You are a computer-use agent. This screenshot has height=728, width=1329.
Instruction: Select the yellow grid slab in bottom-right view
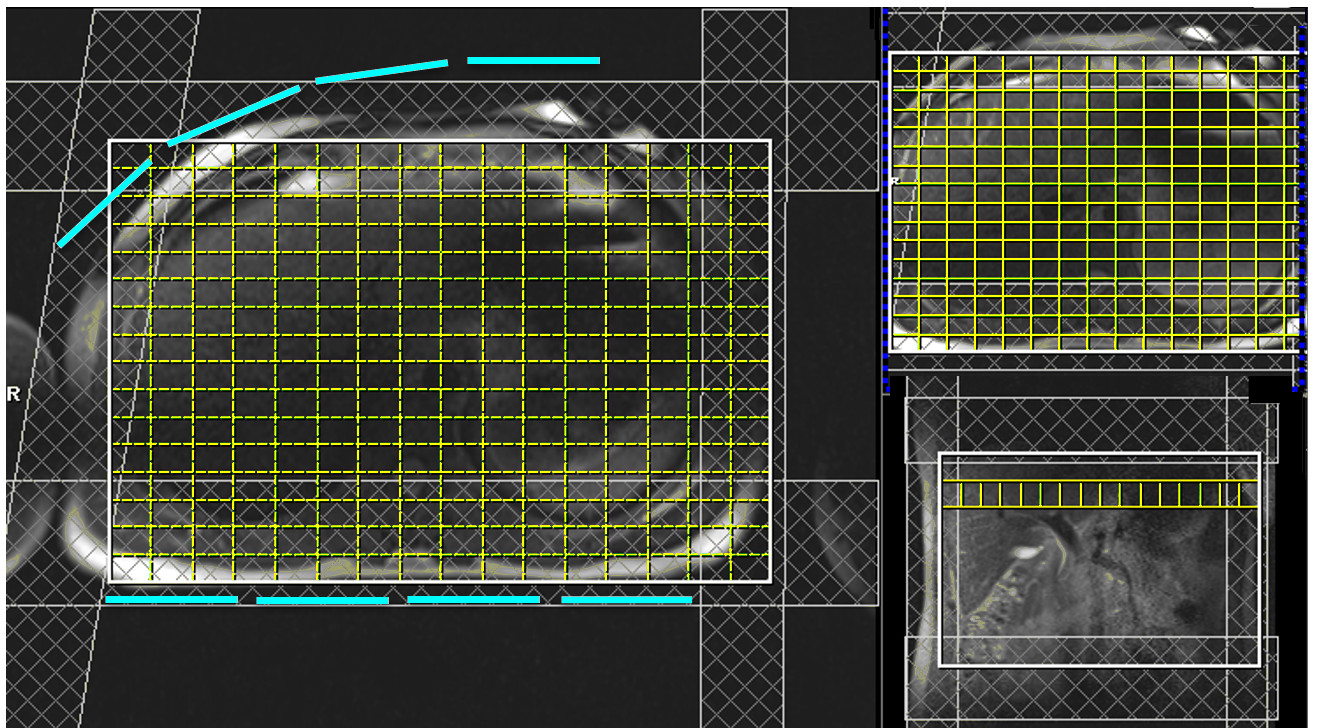tap(1098, 495)
